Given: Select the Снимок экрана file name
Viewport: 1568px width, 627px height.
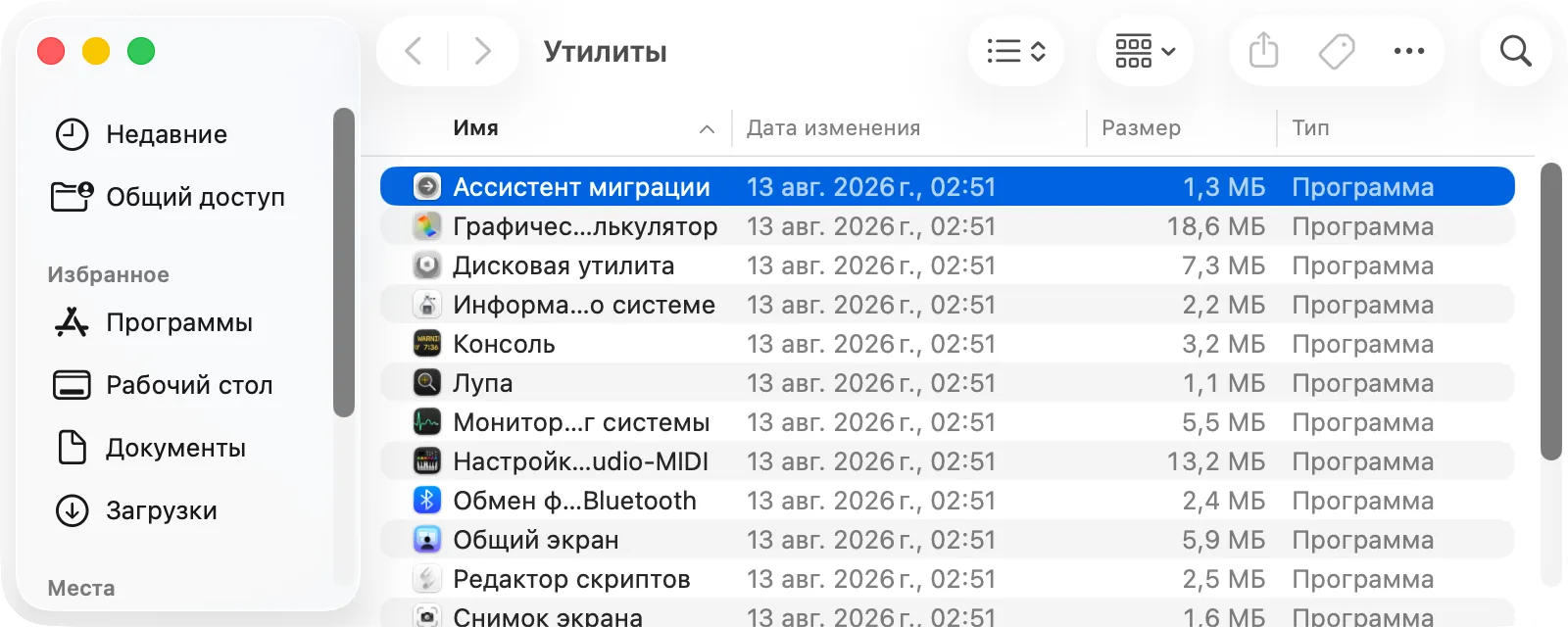Looking at the screenshot, I should point(548,616).
